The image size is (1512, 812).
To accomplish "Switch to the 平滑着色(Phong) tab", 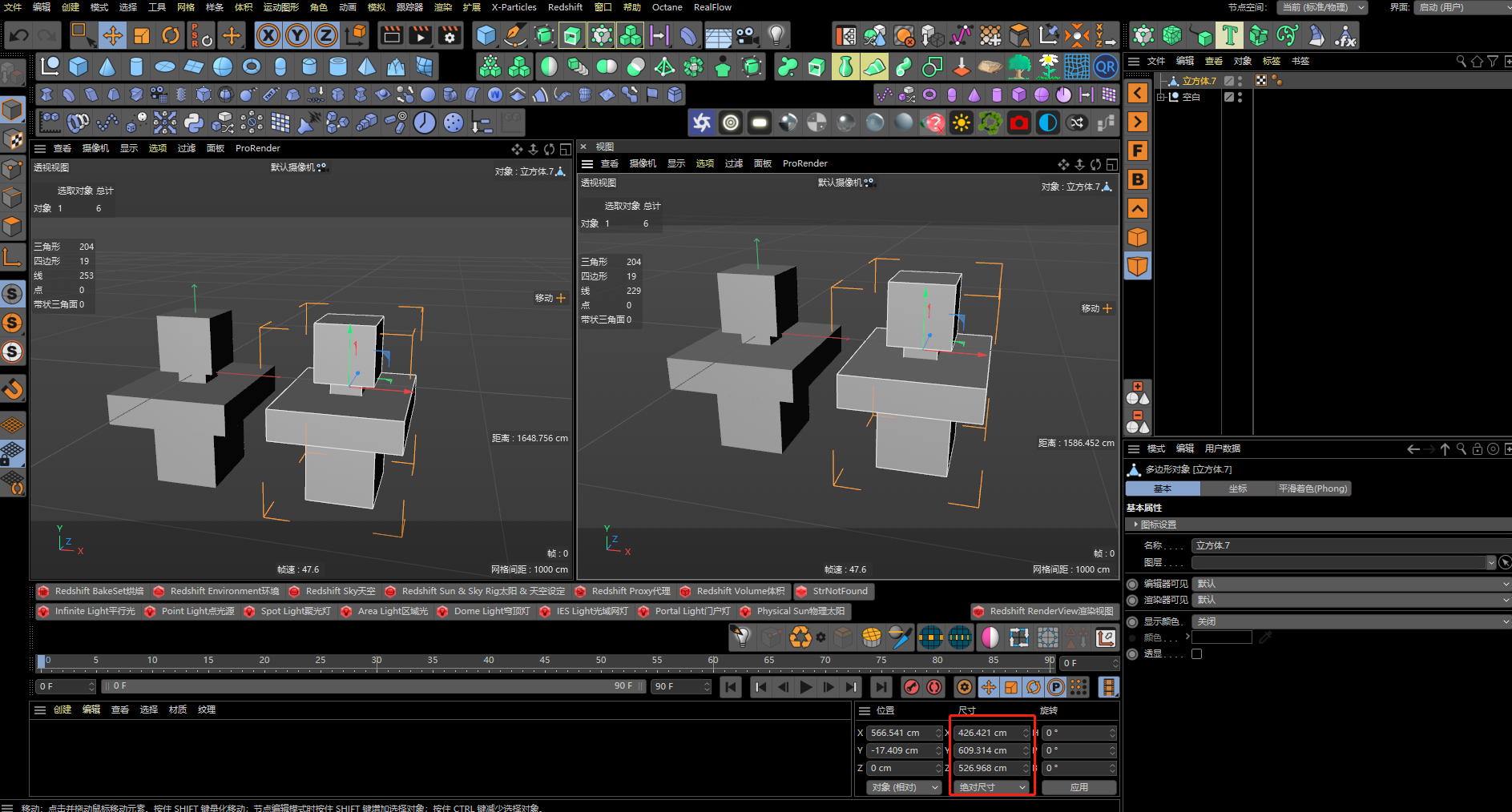I will click(1312, 488).
